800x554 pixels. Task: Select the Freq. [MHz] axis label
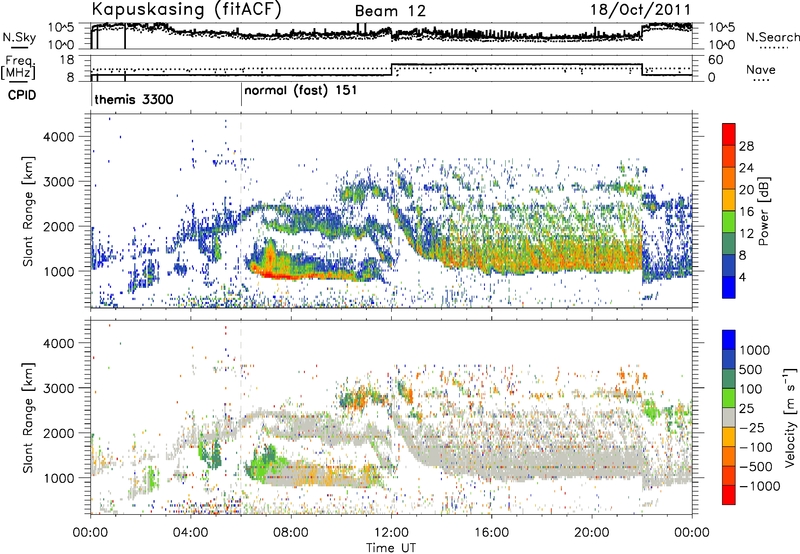[18, 67]
